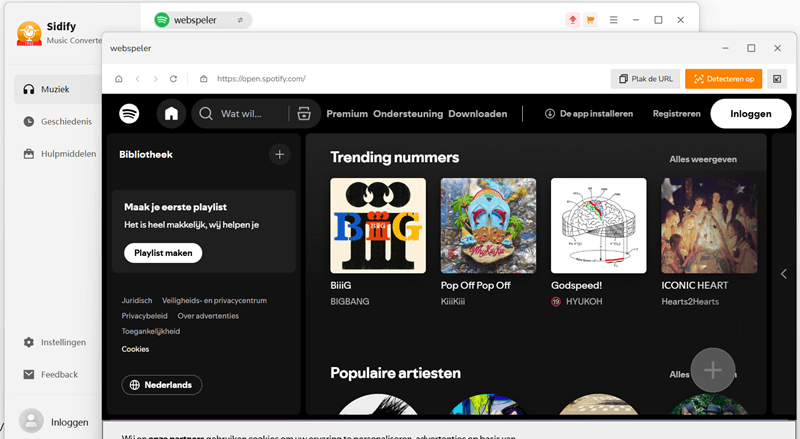
Task: Click the HYUKOH artist name
Action: [584, 302]
